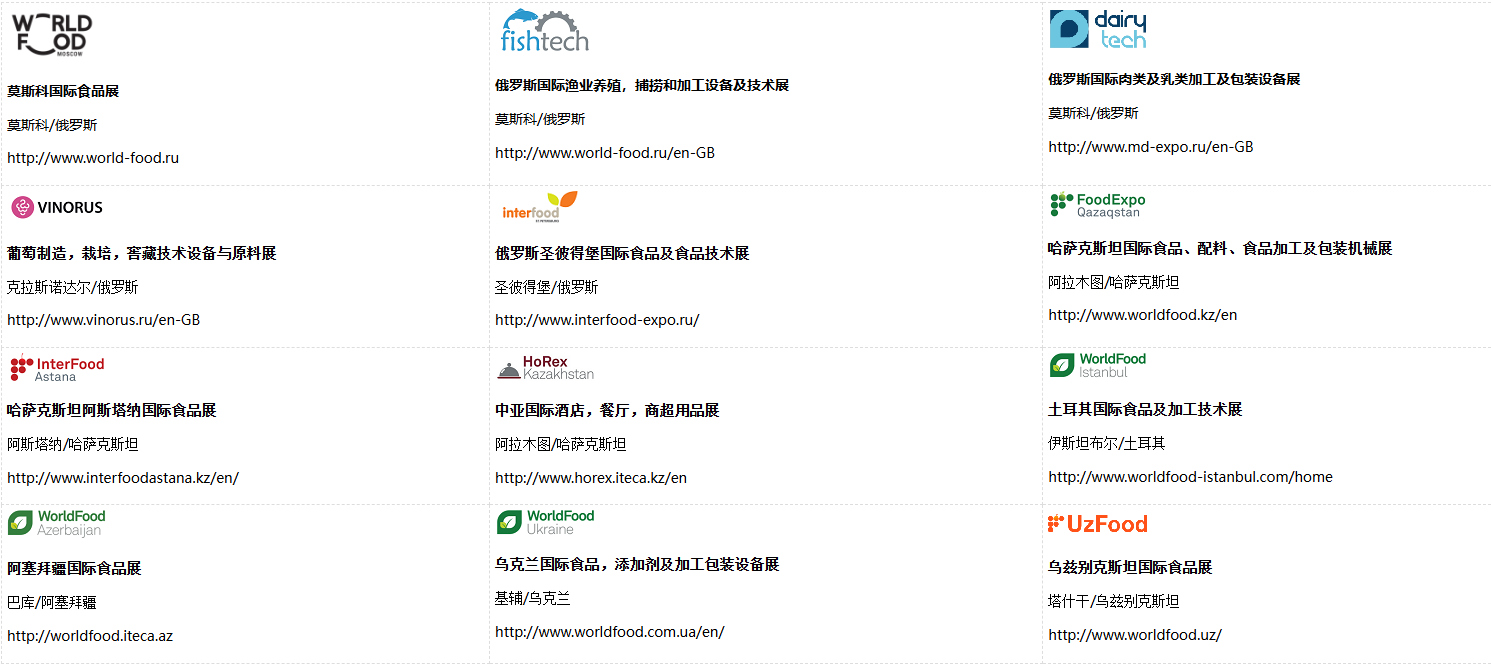Click 阿拉木图/哈萨克斯坦 under the FoodExpo title
The image size is (1491, 665).
coord(1114,283)
